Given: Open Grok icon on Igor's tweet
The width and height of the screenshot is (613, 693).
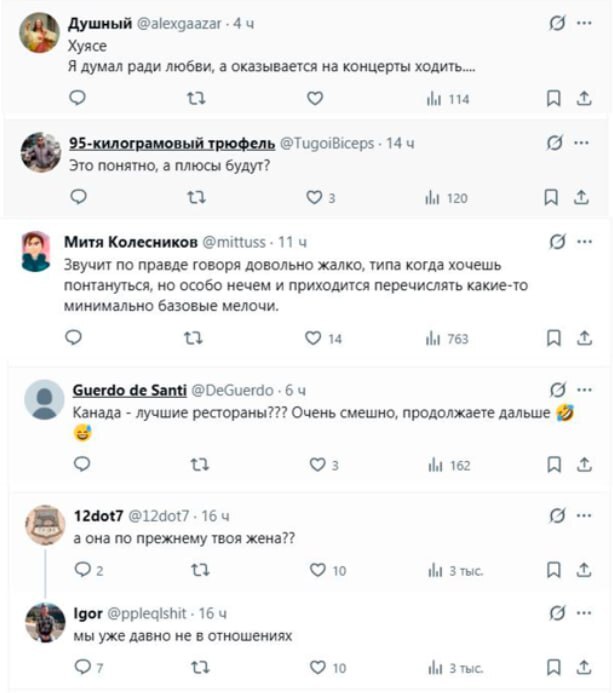Looking at the screenshot, I should [557, 612].
